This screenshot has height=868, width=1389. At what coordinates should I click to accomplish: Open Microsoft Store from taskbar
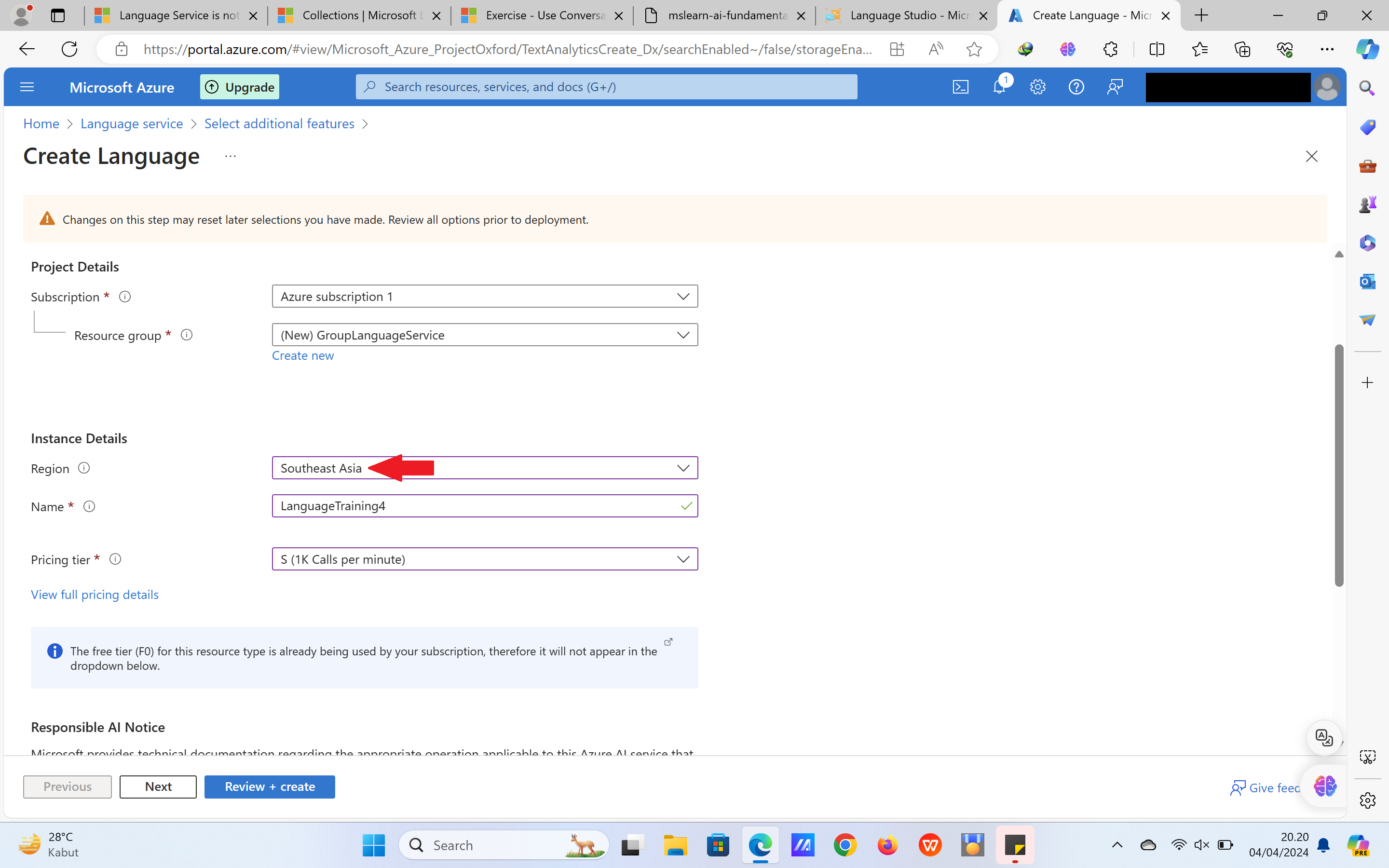coord(718,845)
